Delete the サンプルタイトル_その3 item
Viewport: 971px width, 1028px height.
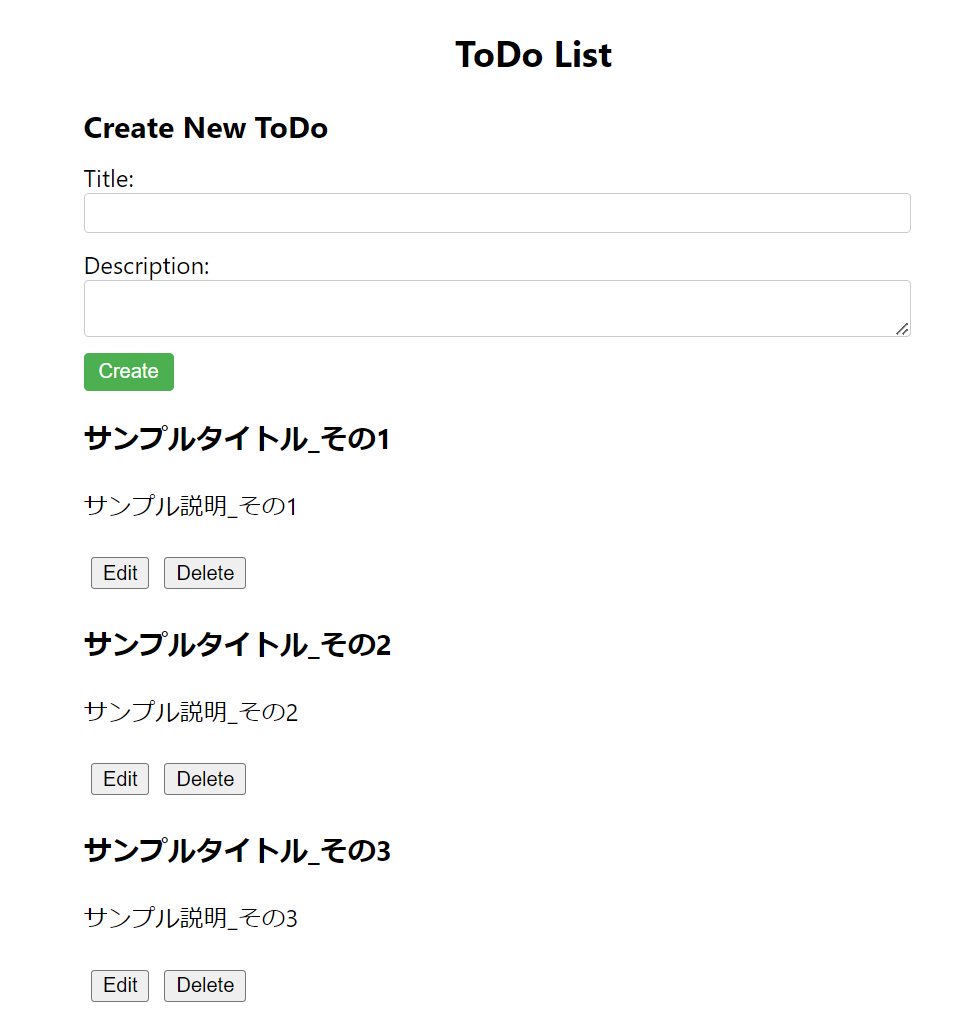[x=205, y=985]
